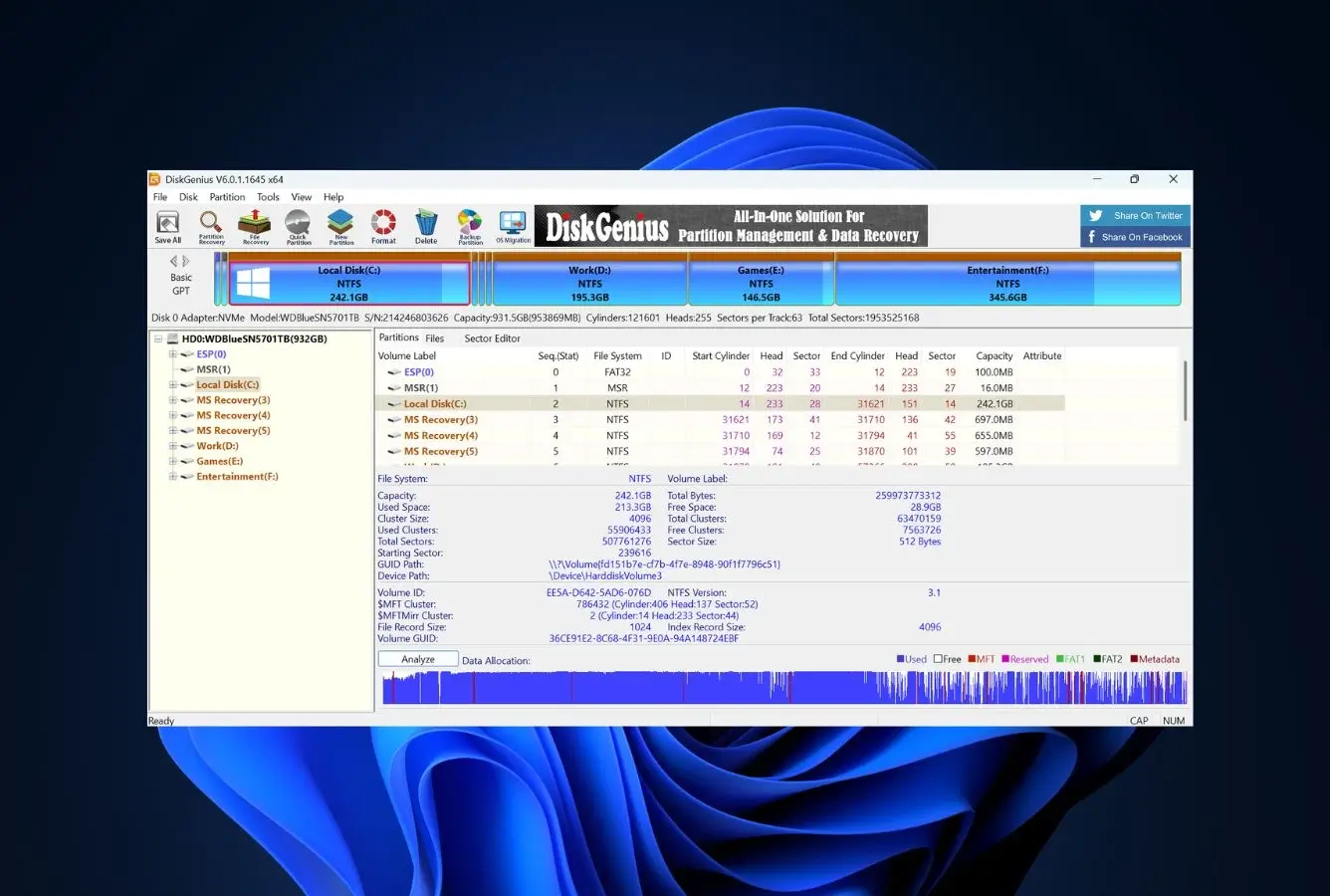
Task: Select the Games(E:) partition bar in the disk map
Action: pyautogui.click(x=762, y=280)
